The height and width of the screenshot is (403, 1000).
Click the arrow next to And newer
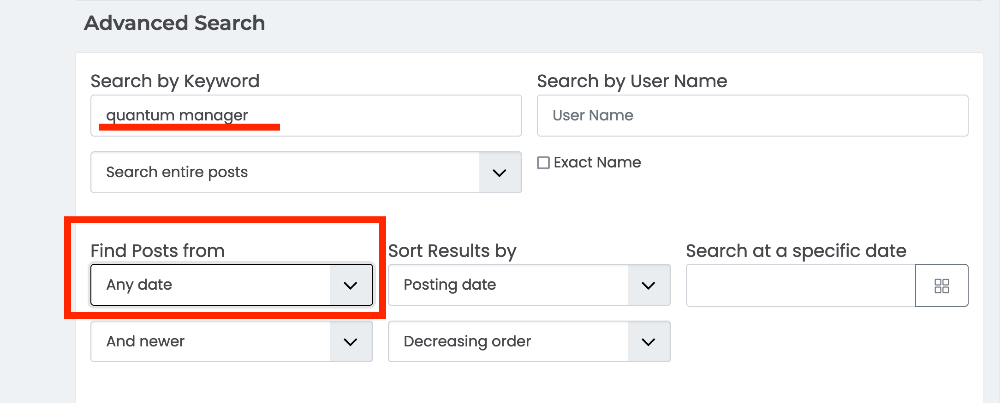coord(350,341)
